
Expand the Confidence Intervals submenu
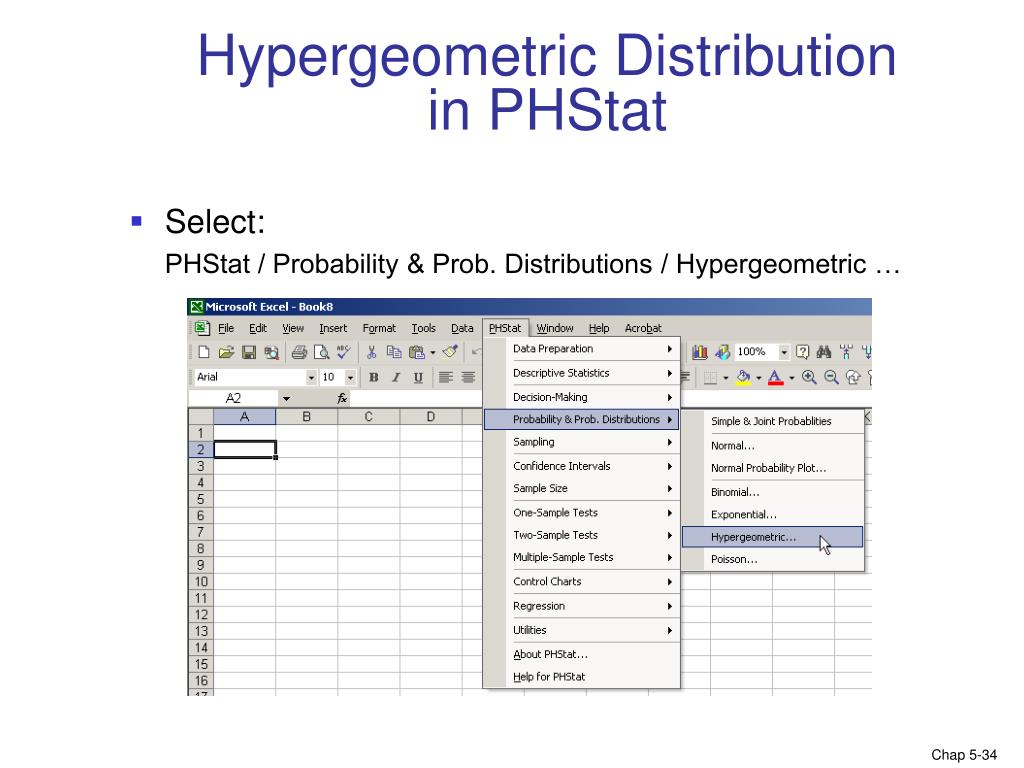click(x=581, y=466)
